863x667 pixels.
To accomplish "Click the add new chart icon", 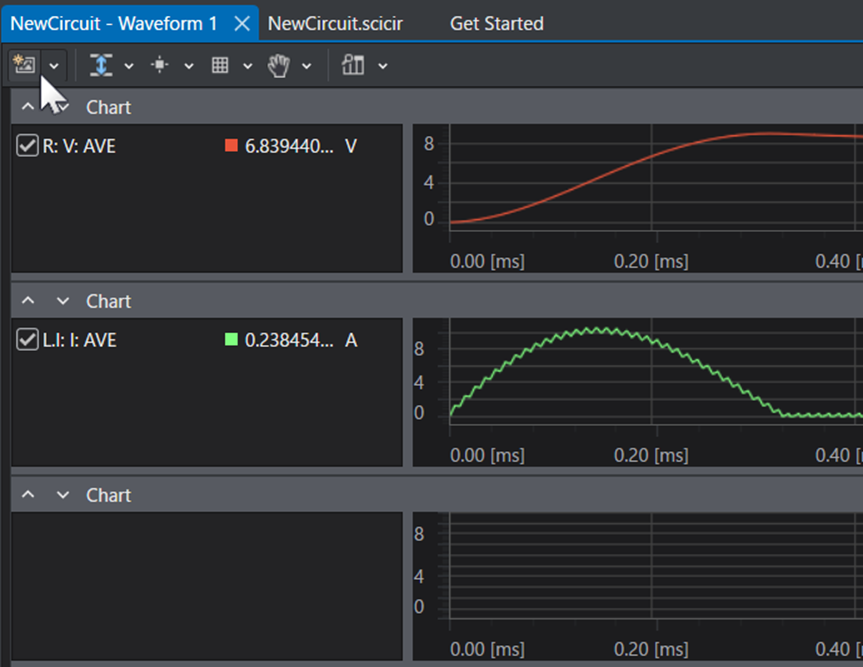I will point(24,65).
